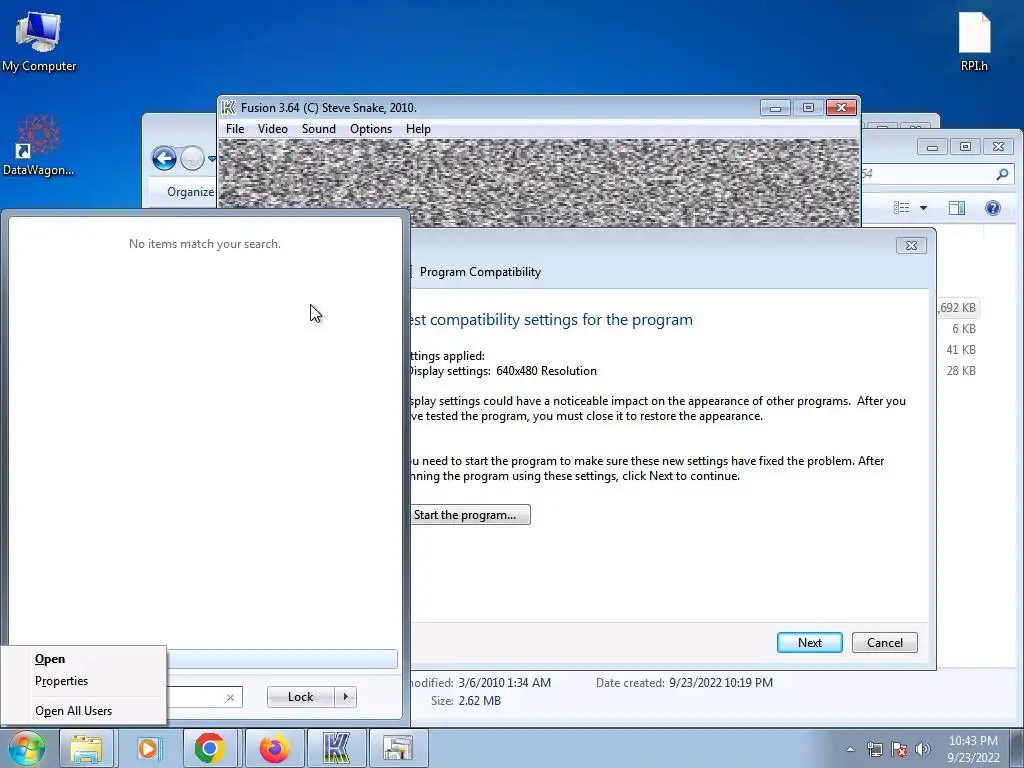Image resolution: width=1024 pixels, height=768 pixels.
Task: Click the Organize toolbar button
Action: (190, 191)
